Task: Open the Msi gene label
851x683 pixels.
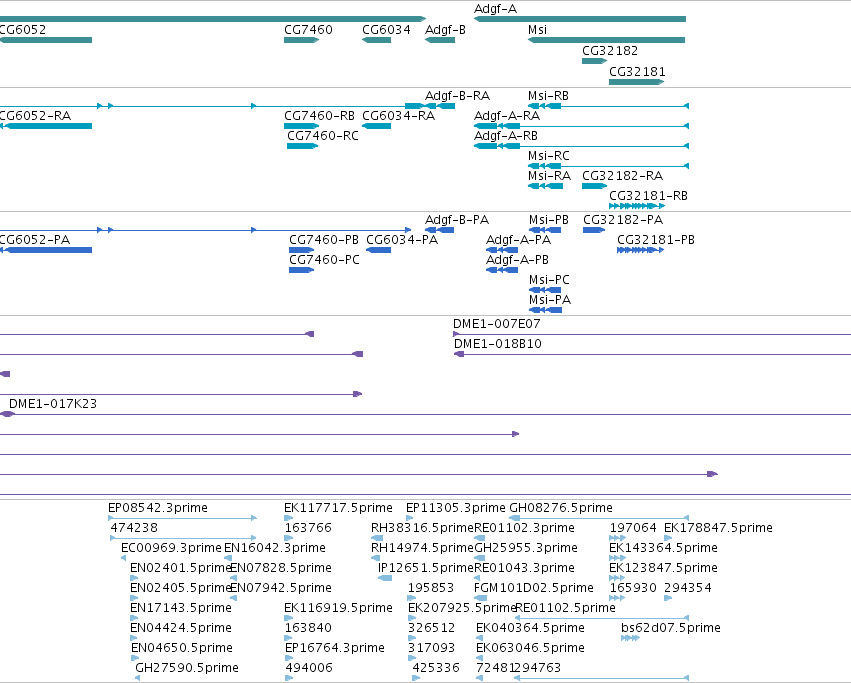Action: (537, 30)
